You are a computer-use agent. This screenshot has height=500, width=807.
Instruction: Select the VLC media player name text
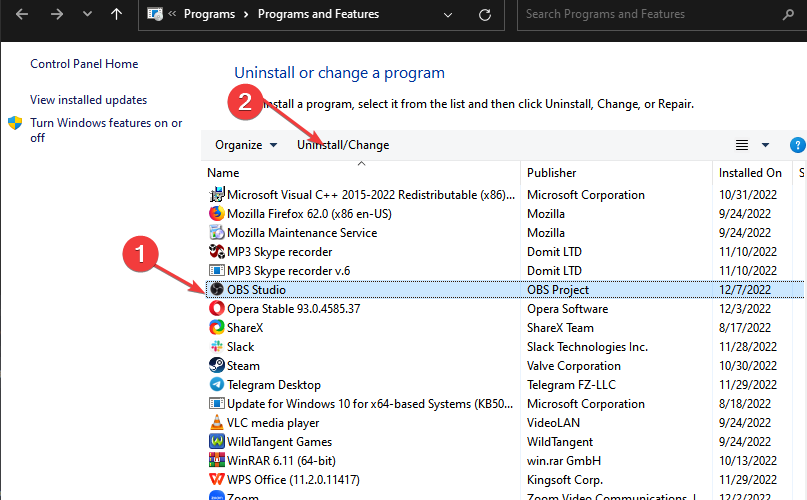click(273, 423)
